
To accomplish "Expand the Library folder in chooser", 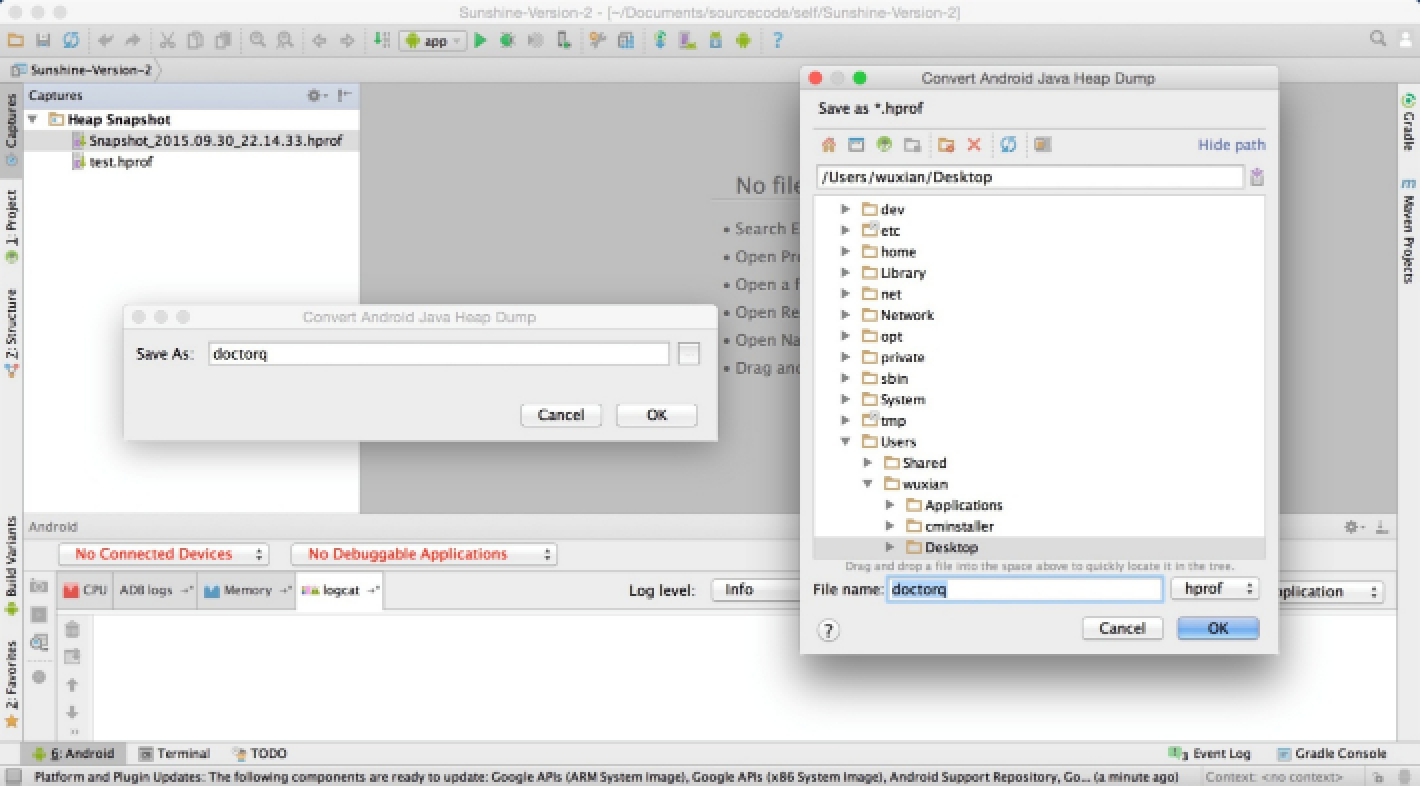I will coord(845,273).
